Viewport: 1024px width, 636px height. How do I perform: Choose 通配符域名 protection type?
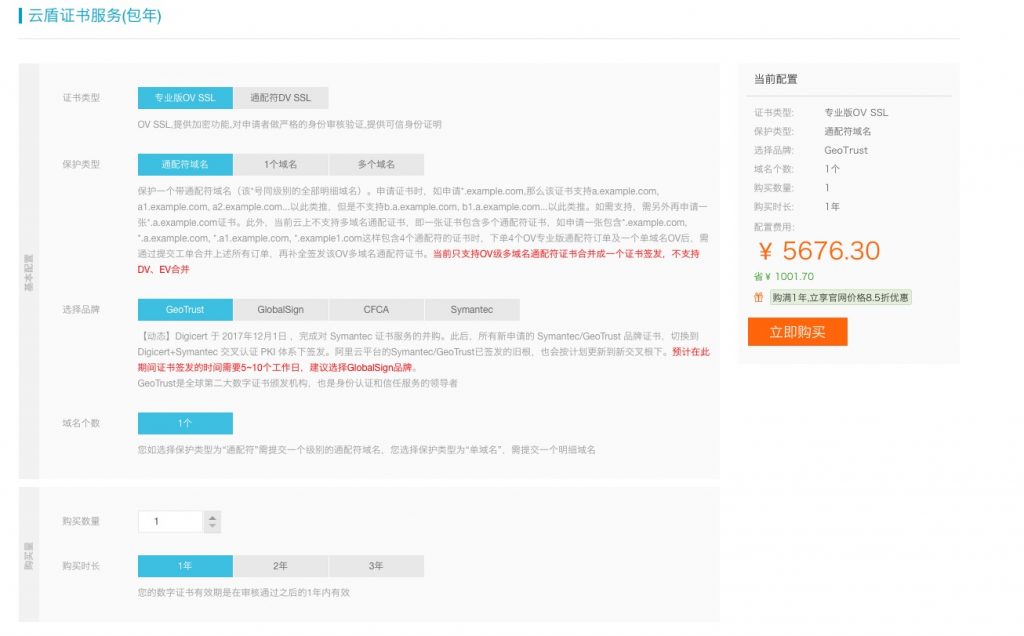185,164
